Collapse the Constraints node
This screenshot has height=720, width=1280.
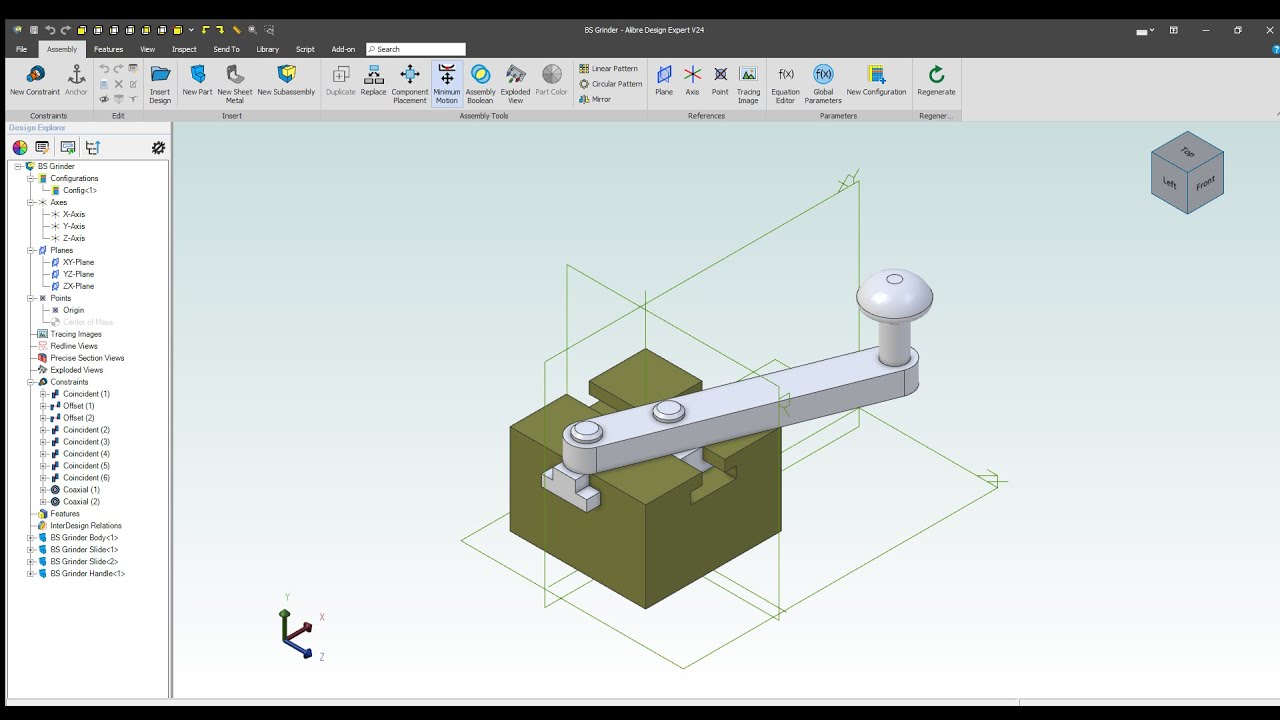tap(31, 382)
